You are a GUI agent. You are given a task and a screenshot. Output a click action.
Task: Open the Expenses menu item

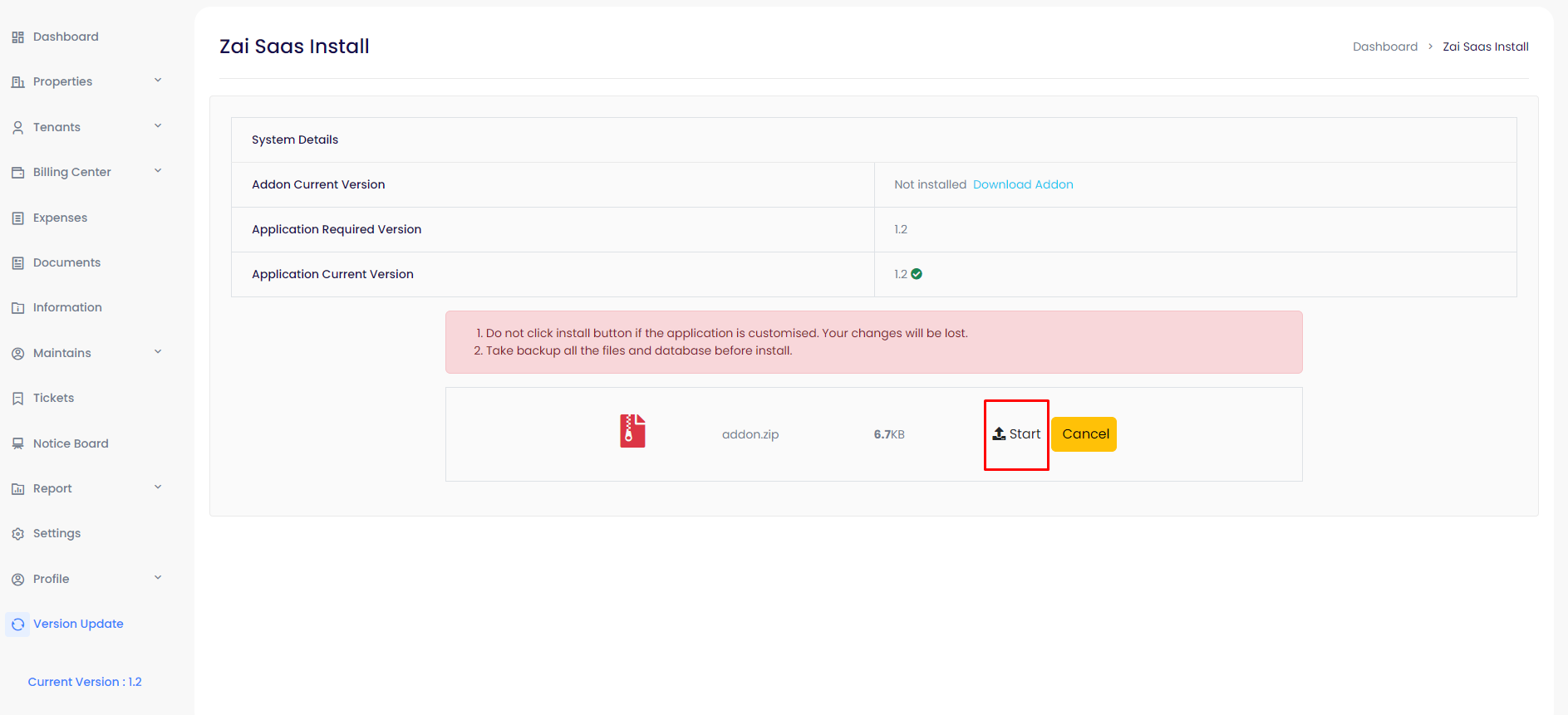pyautogui.click(x=60, y=218)
